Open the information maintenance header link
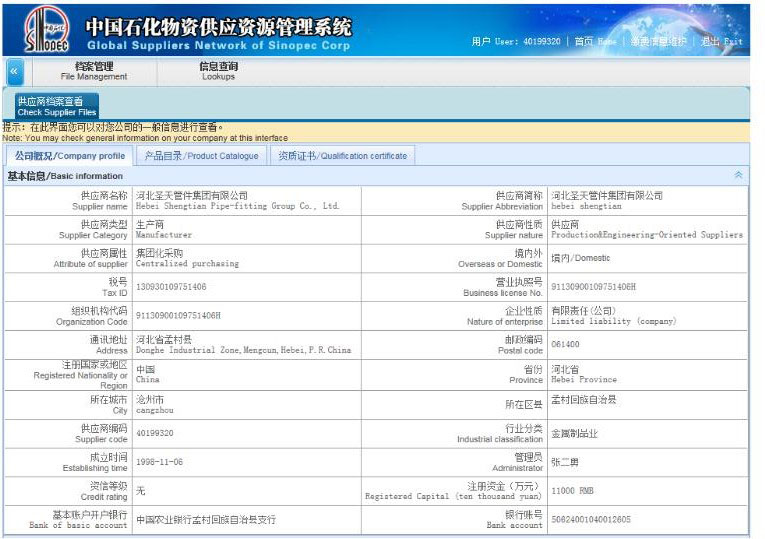This screenshot has width=765, height=539. coord(658,42)
